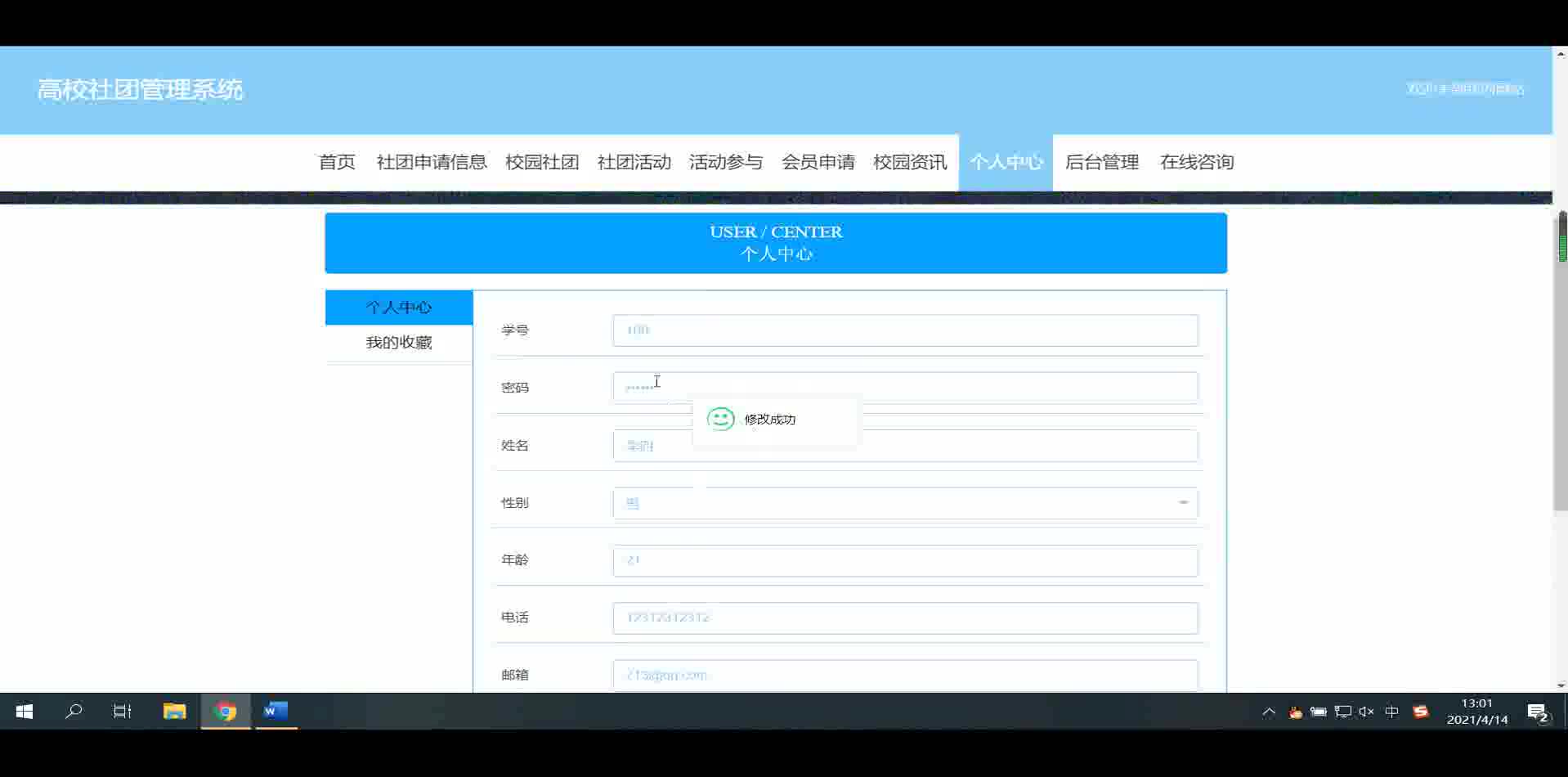Open 会员申请 menu item

818,162
